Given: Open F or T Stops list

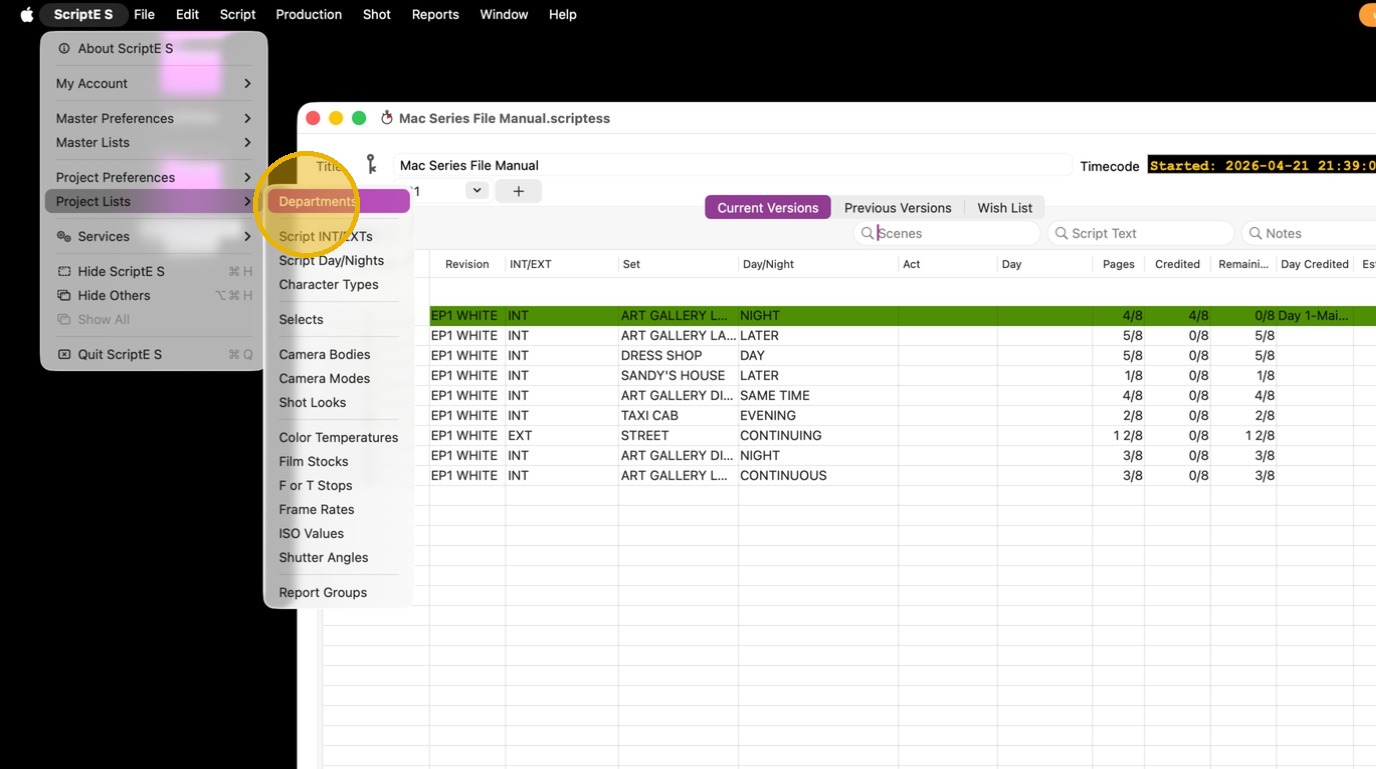Looking at the screenshot, I should [x=338, y=485].
